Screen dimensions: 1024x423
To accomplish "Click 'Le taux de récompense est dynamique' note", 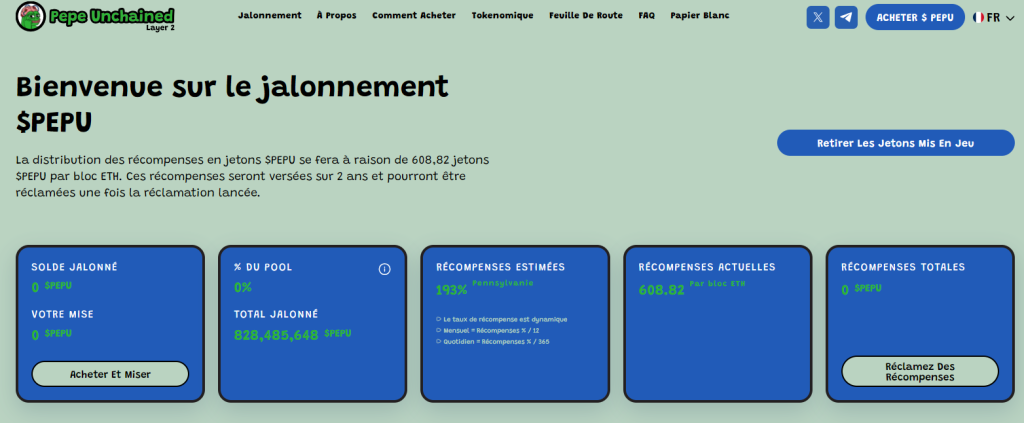I will click(x=505, y=319).
